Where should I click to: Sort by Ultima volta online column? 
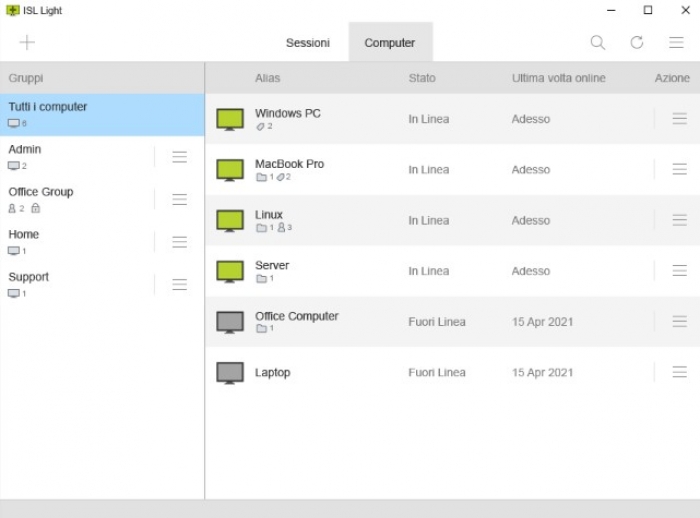558,78
